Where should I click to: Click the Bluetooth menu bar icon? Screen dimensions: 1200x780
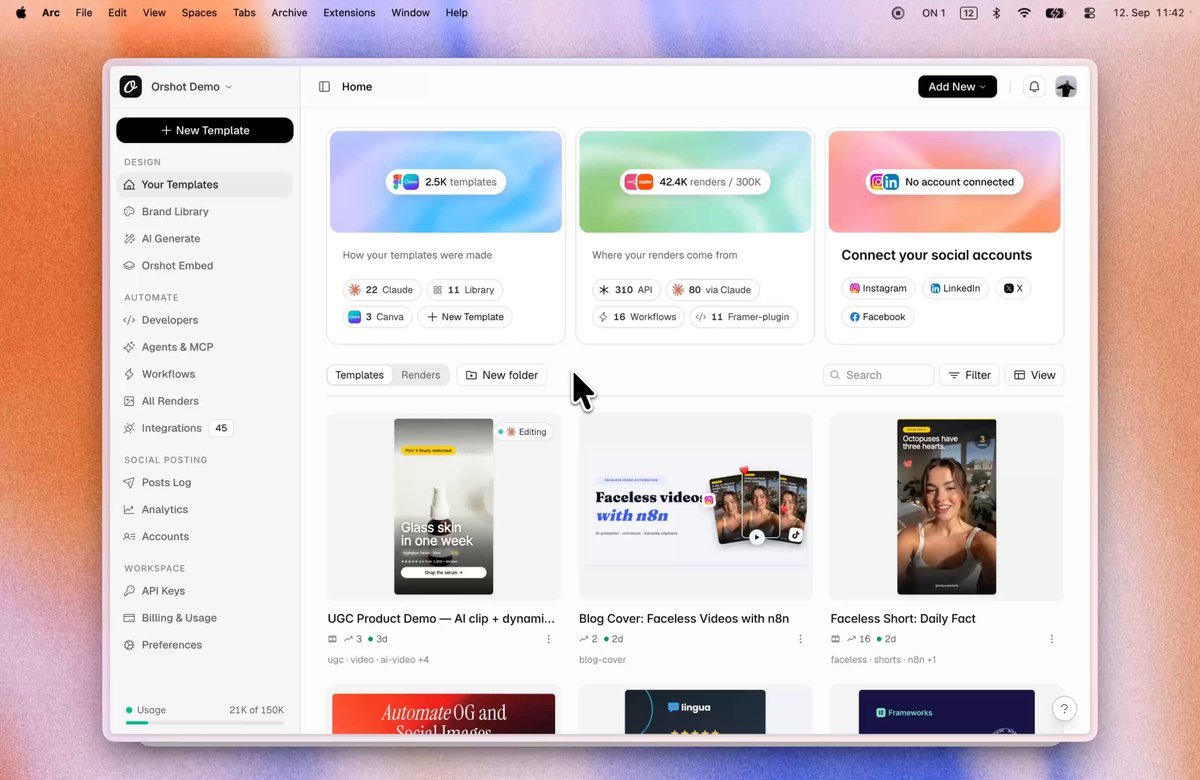pos(996,13)
